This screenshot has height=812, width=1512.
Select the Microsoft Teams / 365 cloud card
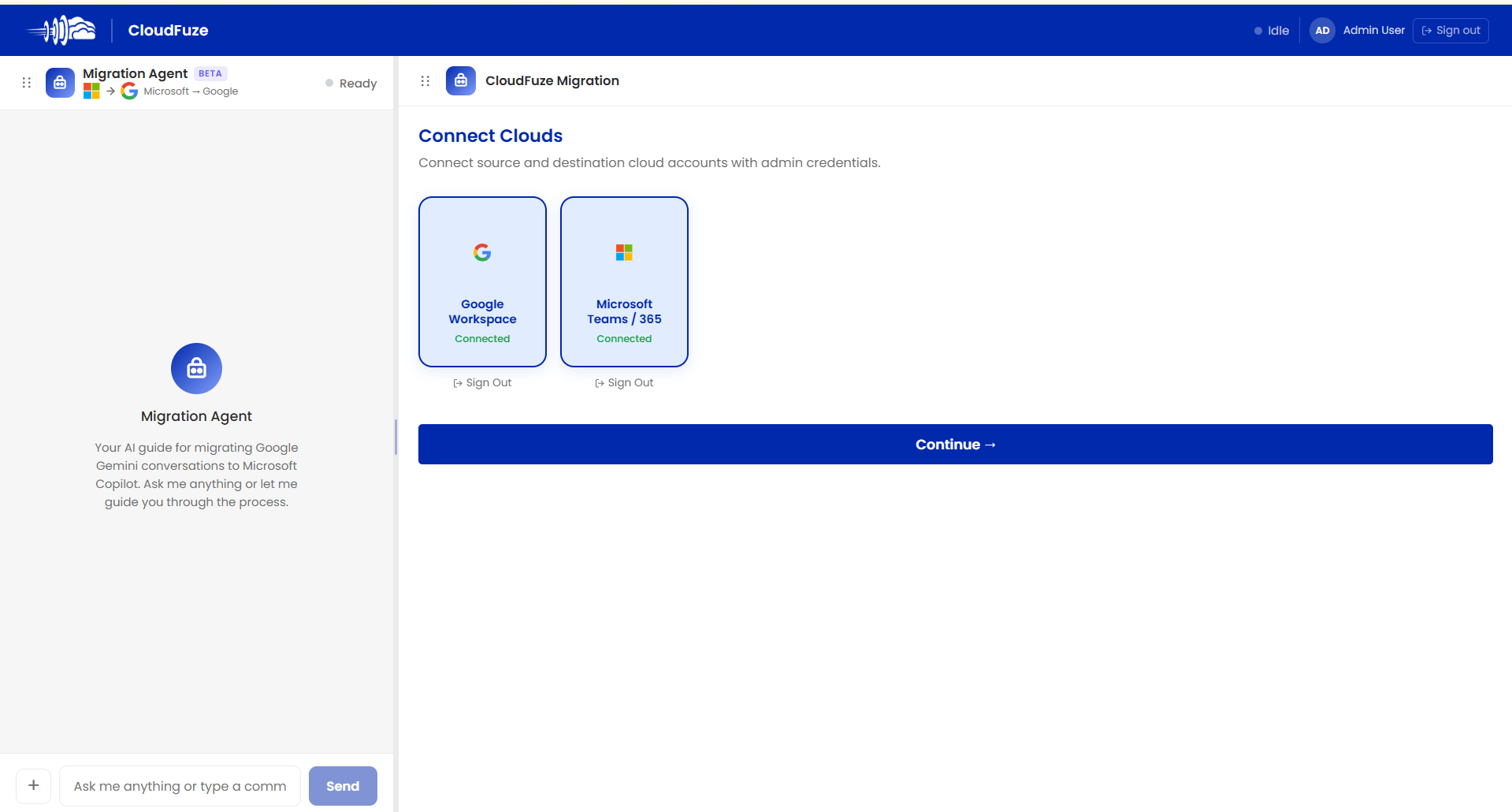coord(624,281)
